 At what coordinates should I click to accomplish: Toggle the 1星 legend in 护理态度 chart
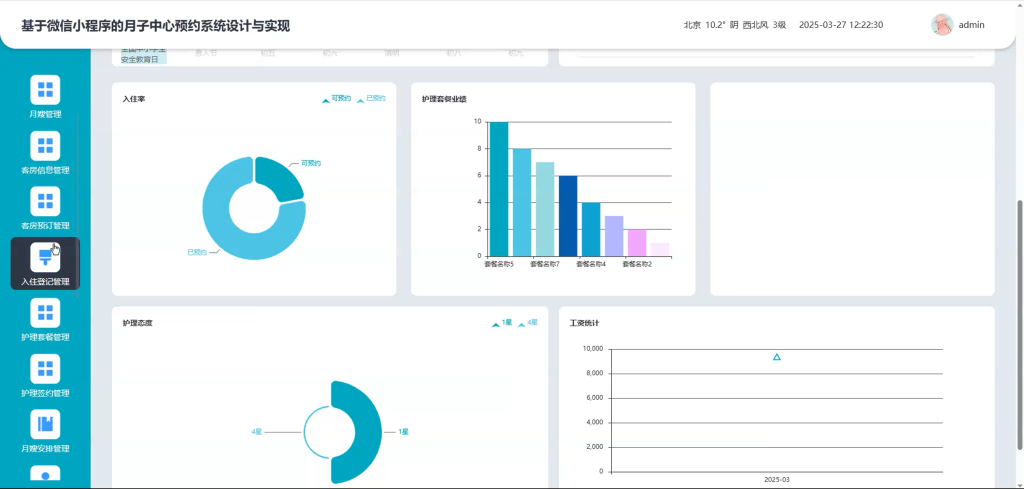[x=502, y=323]
